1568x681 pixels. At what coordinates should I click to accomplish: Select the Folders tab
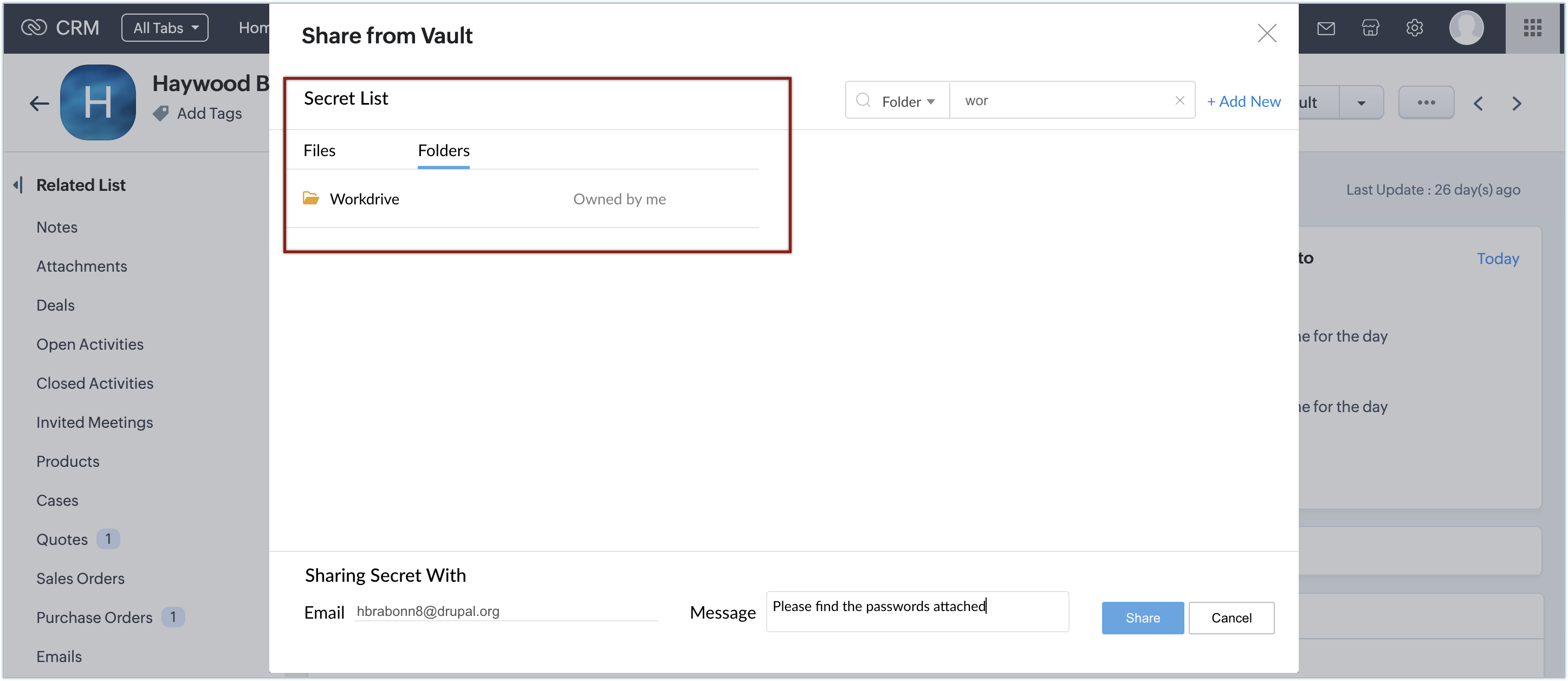[x=443, y=150]
